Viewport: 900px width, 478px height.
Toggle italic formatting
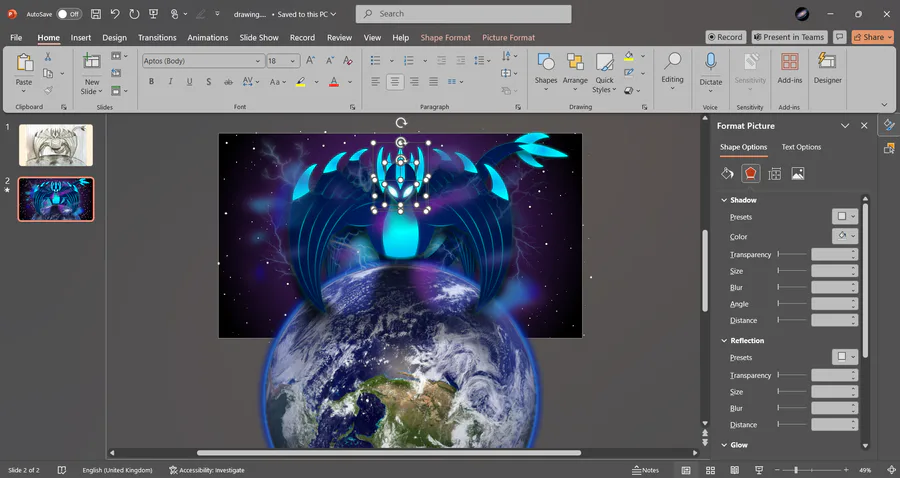[x=170, y=82]
